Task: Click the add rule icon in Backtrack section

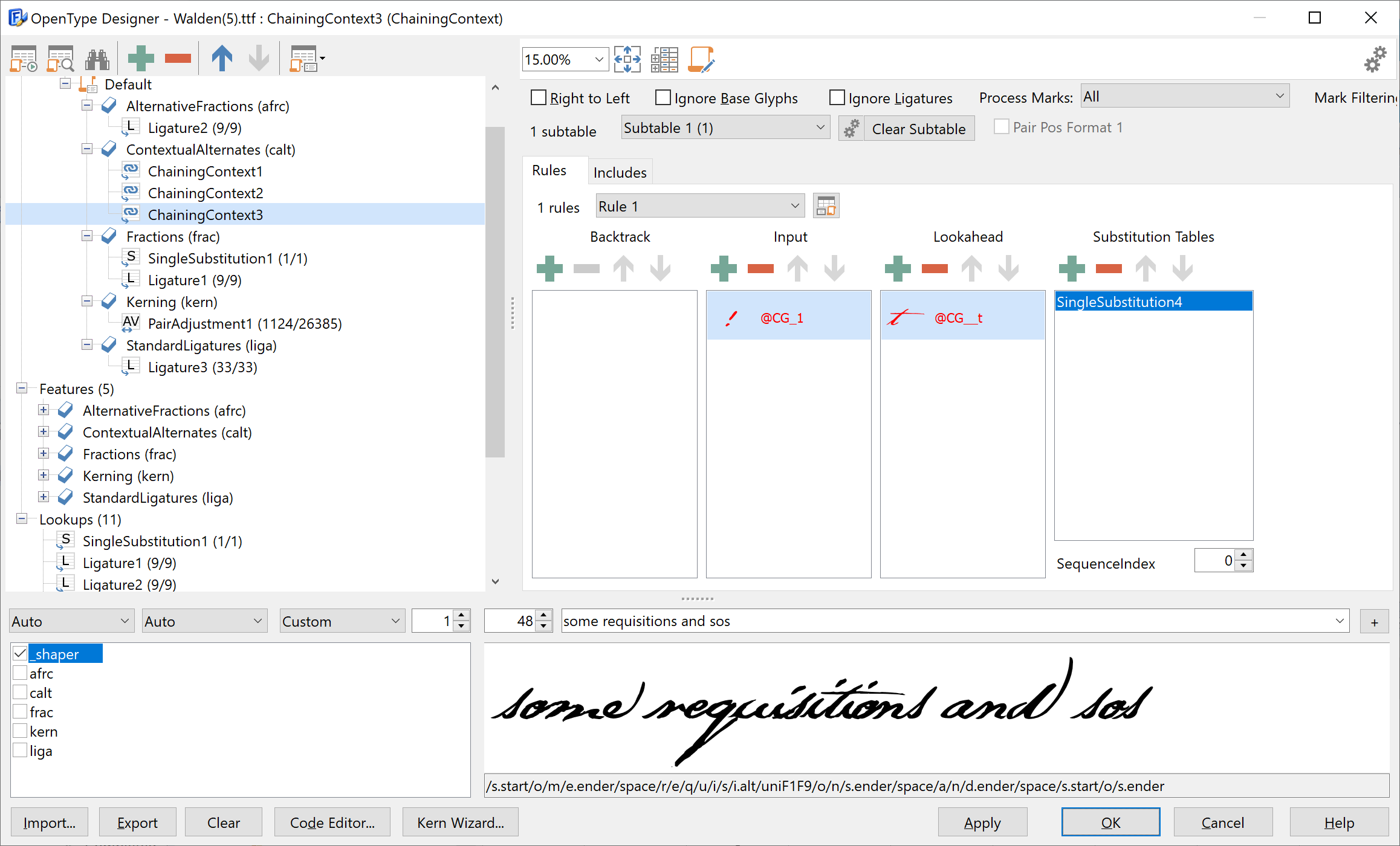Action: [x=552, y=268]
